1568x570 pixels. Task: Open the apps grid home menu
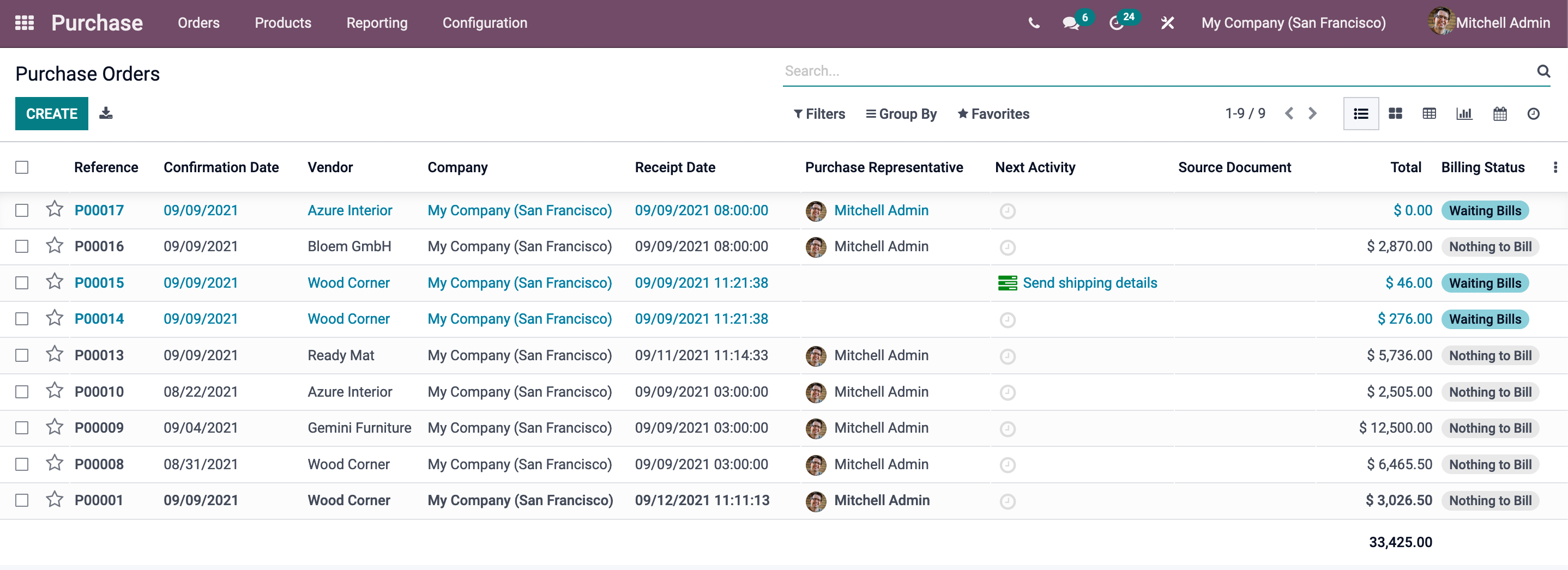point(25,23)
